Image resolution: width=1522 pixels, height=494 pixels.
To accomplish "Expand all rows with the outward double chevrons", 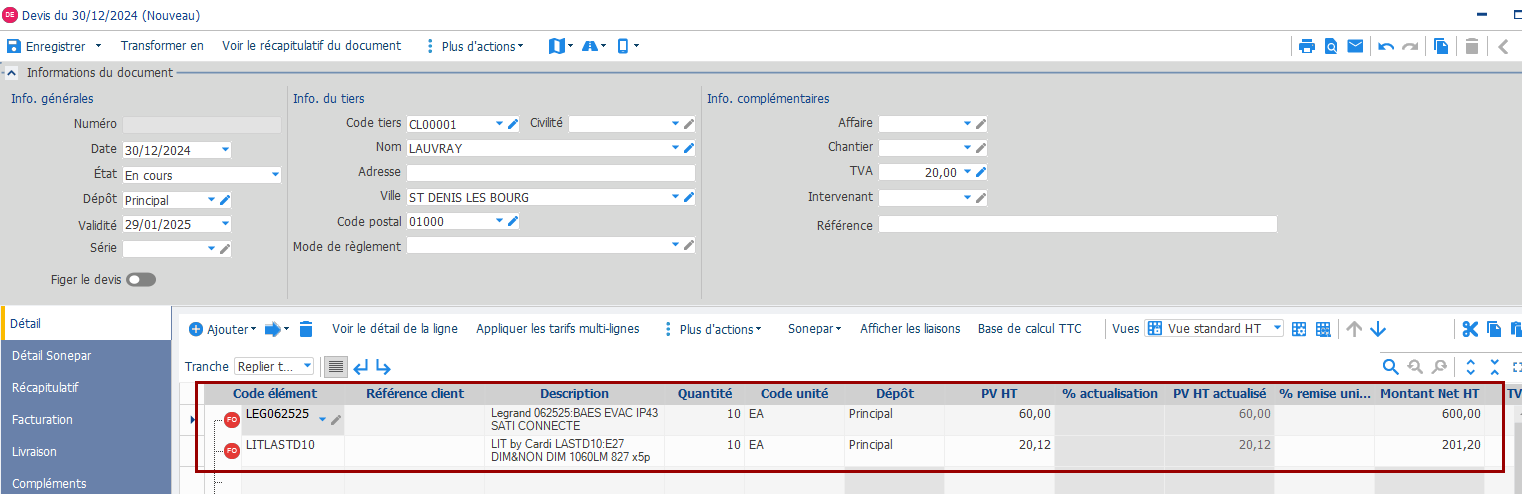I will click(x=1470, y=367).
